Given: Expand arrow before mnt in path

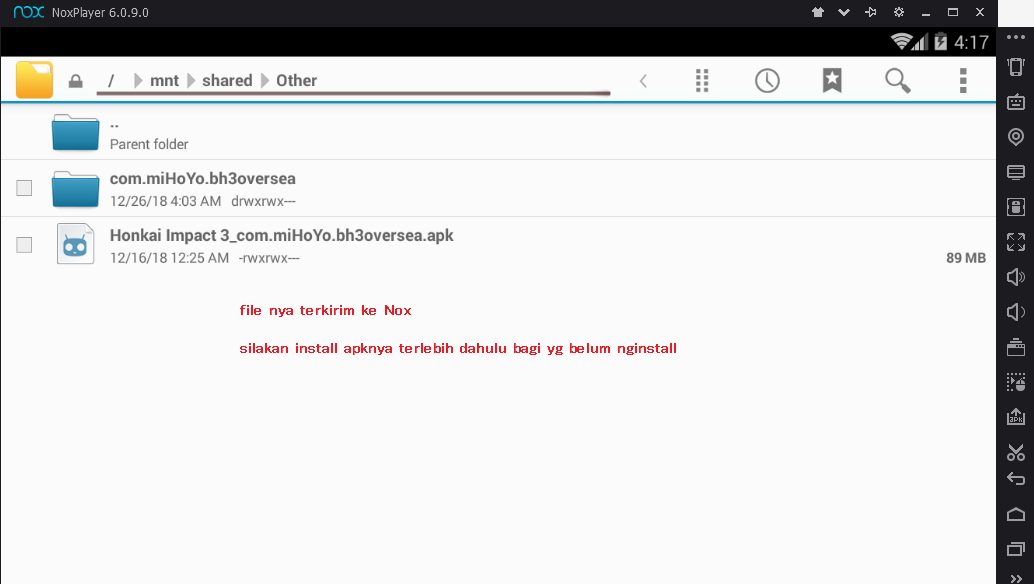Looking at the screenshot, I should (138, 80).
